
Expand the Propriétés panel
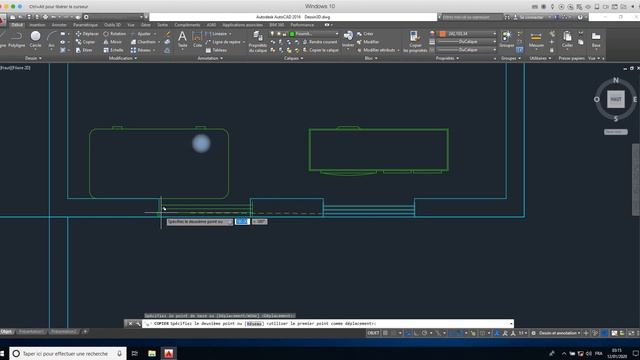pyautogui.click(x=447, y=58)
